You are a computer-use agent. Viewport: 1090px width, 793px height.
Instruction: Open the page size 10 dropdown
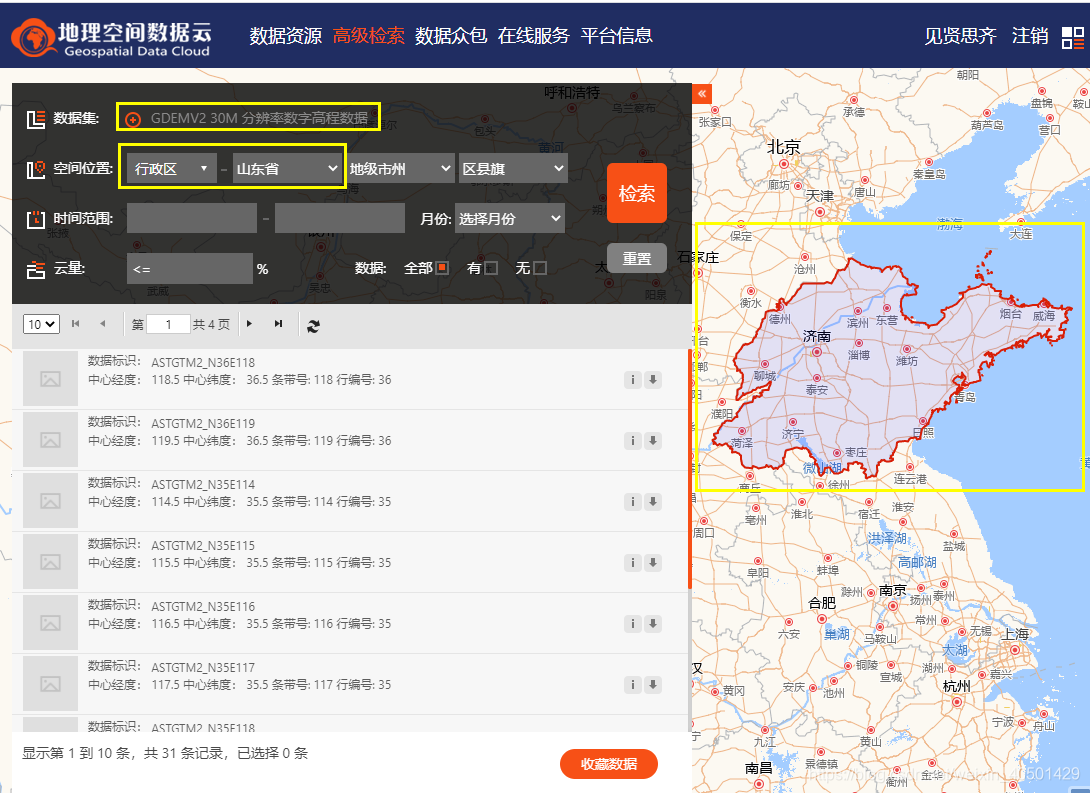click(41, 325)
